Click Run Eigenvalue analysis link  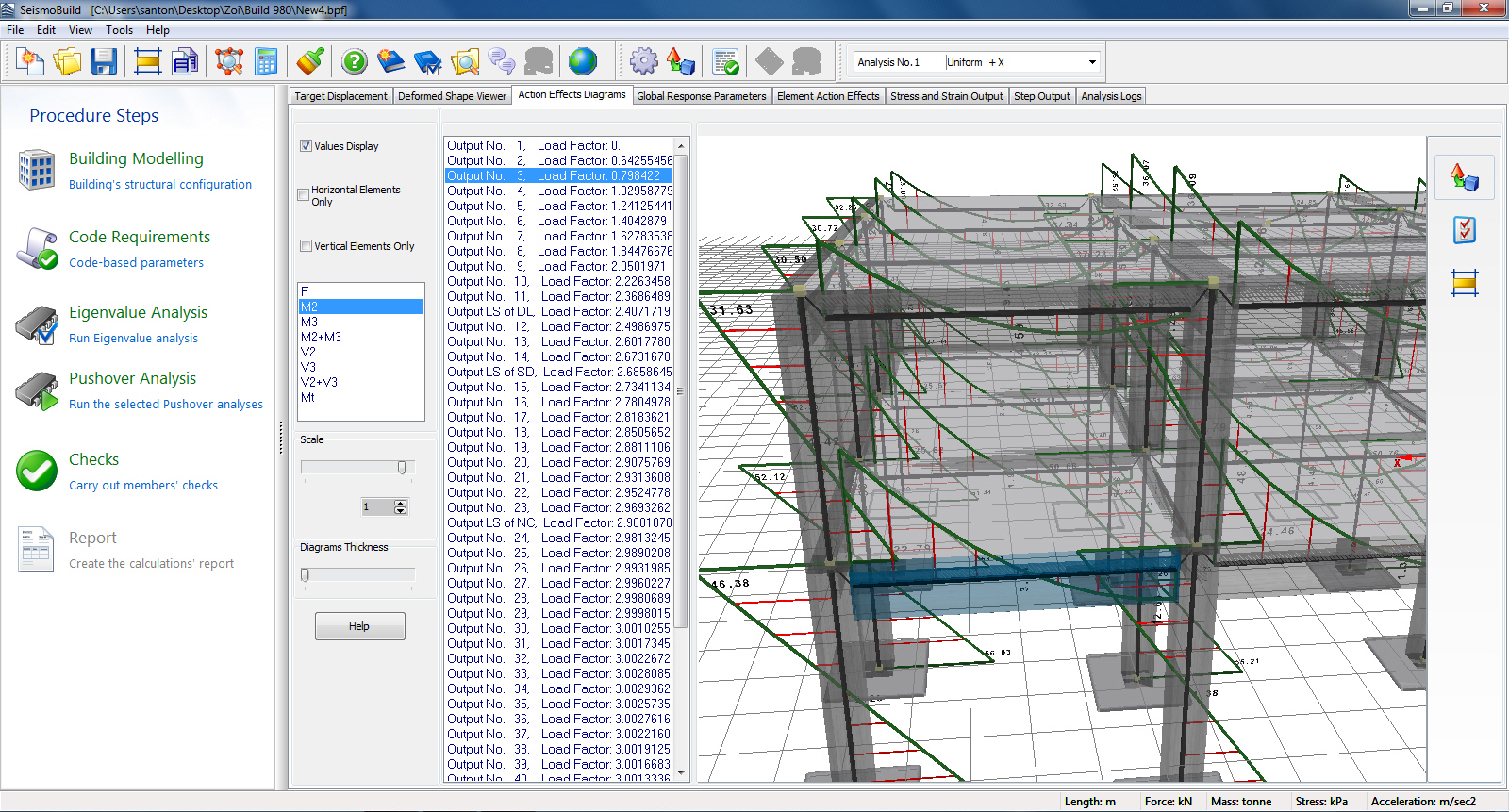pyautogui.click(x=133, y=339)
